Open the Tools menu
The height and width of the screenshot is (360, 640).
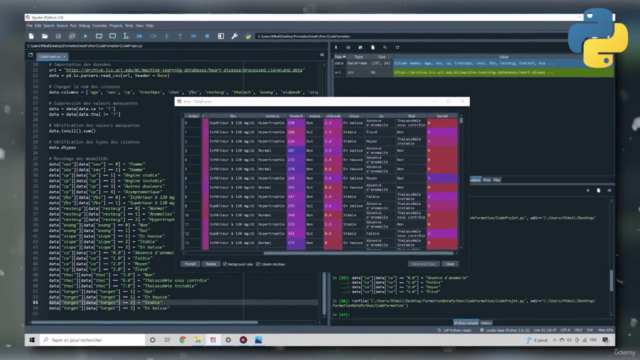[129, 26]
